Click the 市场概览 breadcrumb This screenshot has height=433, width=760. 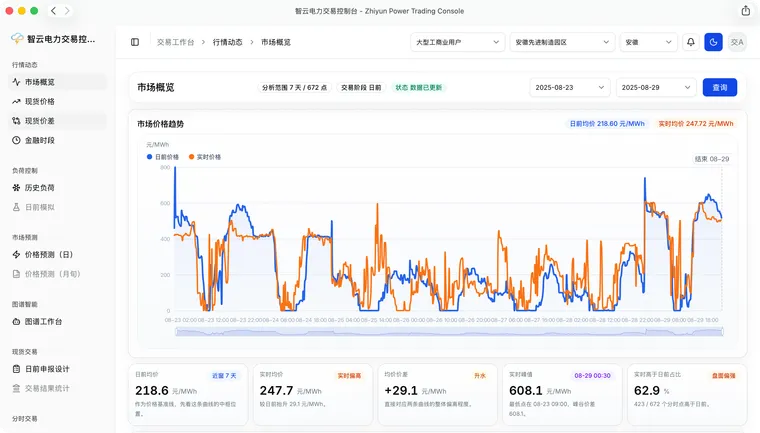coord(276,42)
